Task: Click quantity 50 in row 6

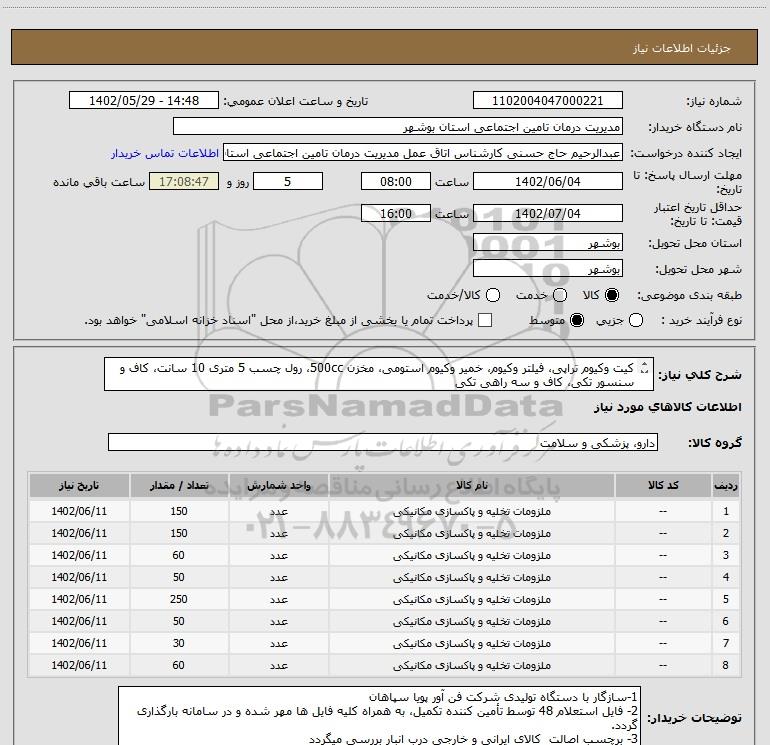Action: click(179, 621)
